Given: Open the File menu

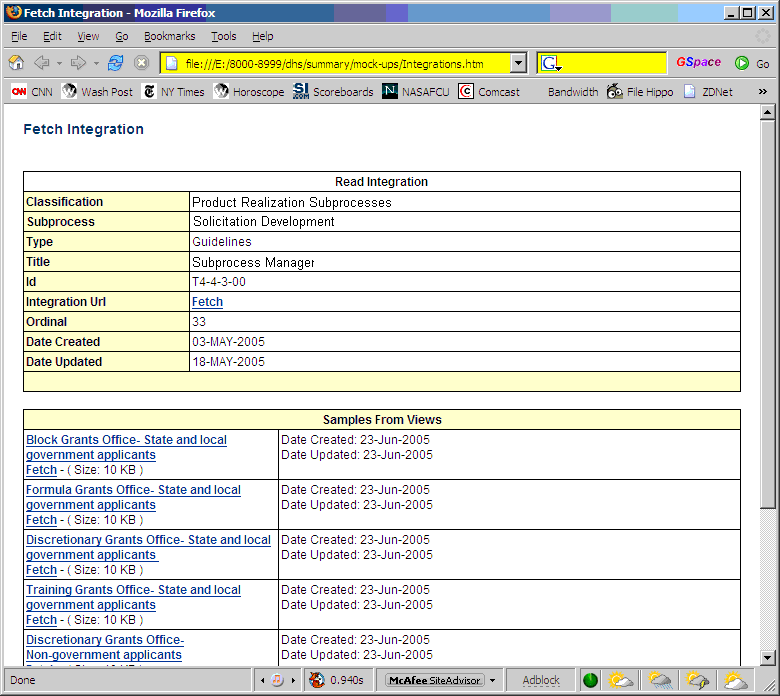Looking at the screenshot, I should pos(19,36).
